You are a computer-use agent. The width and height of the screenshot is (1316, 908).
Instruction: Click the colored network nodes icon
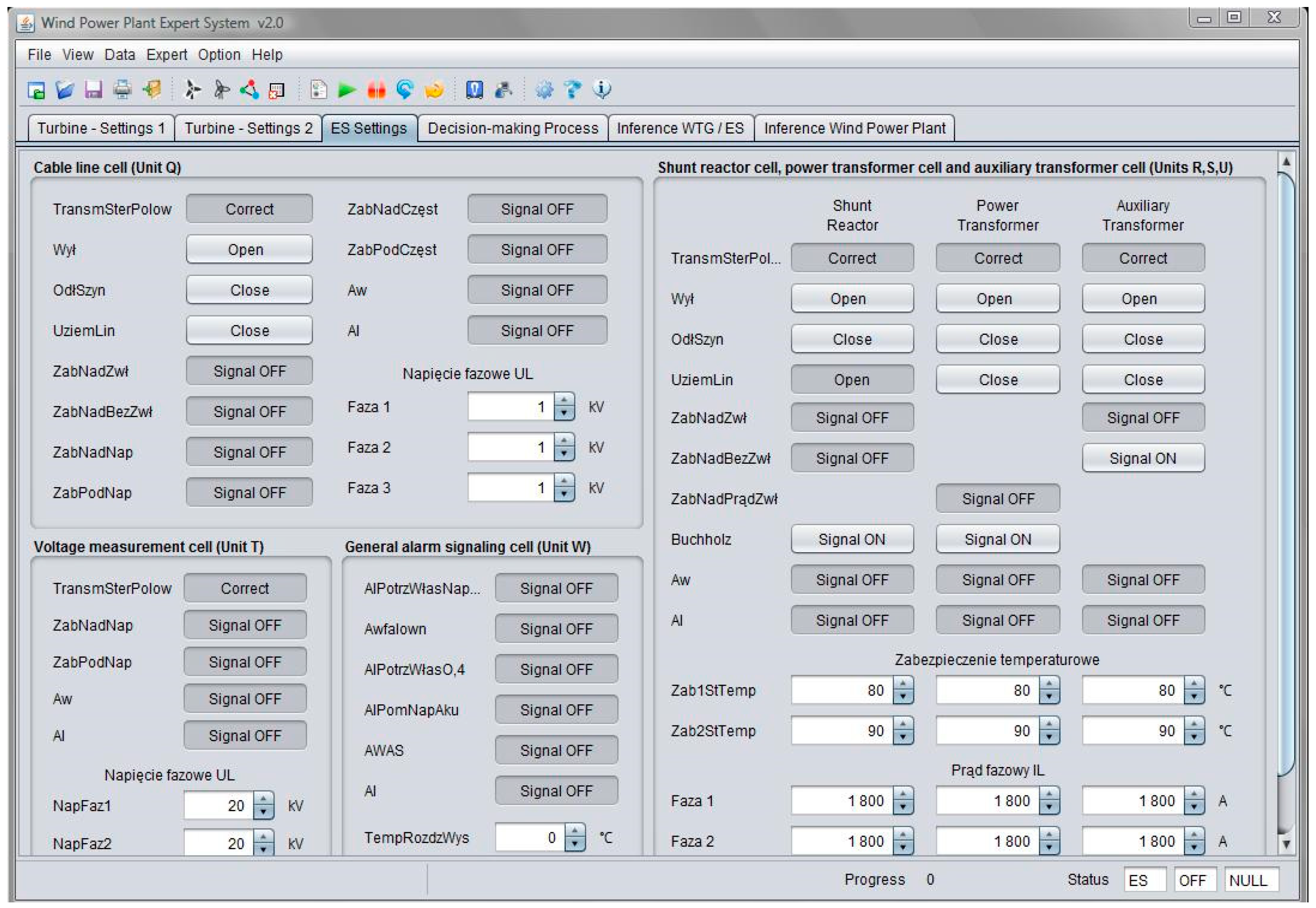pyautogui.click(x=249, y=90)
